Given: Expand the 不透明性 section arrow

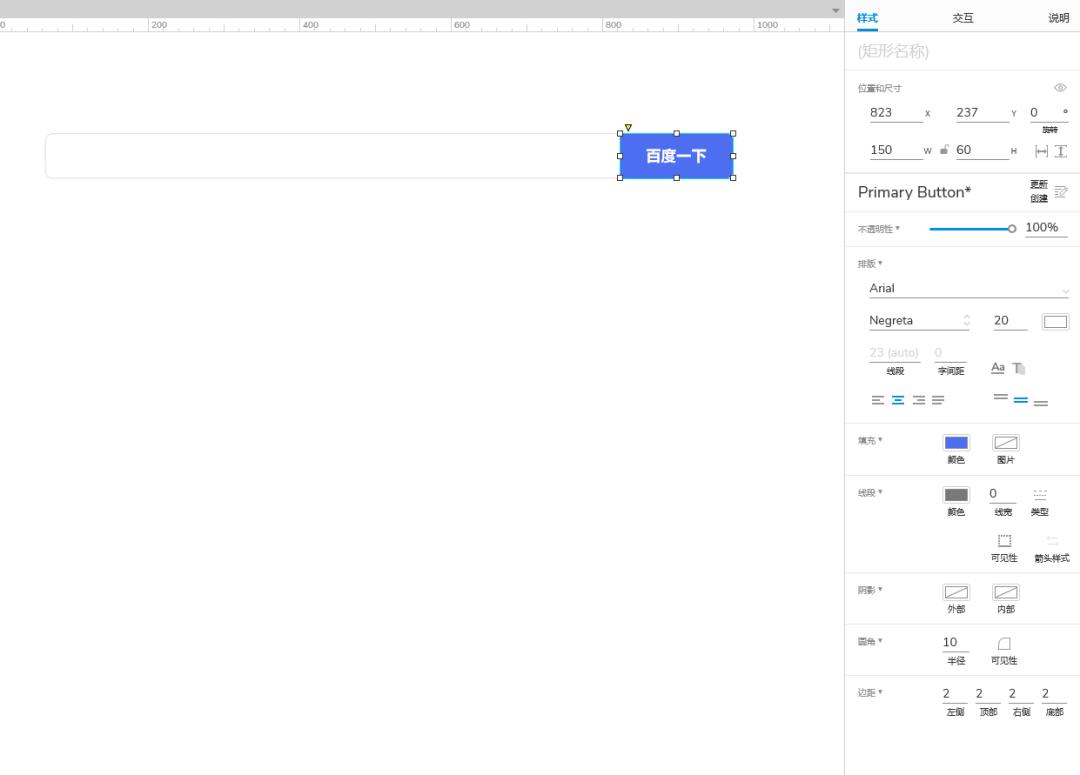Looking at the screenshot, I should pos(897,228).
